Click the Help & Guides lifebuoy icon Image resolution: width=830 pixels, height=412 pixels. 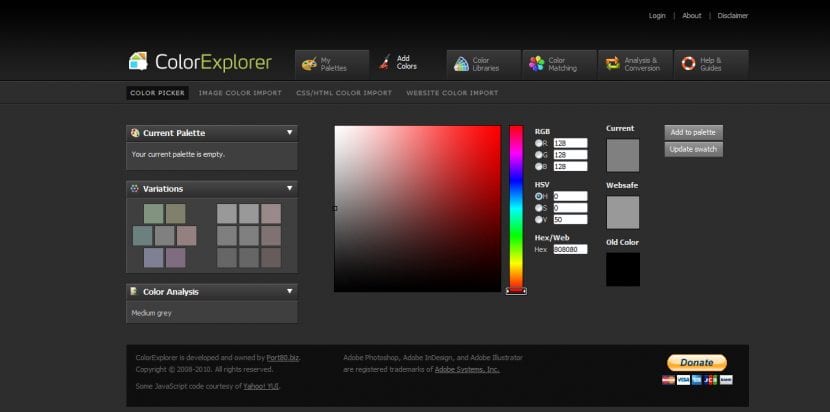(688, 64)
